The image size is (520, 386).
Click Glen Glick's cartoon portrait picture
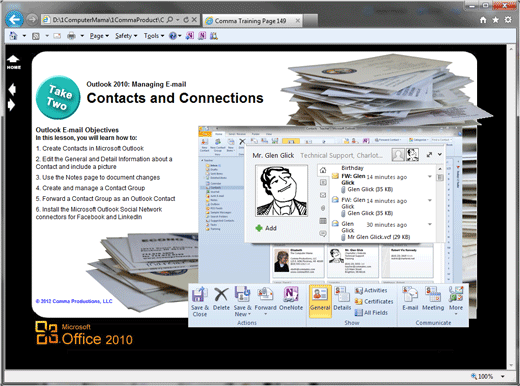click(x=281, y=191)
